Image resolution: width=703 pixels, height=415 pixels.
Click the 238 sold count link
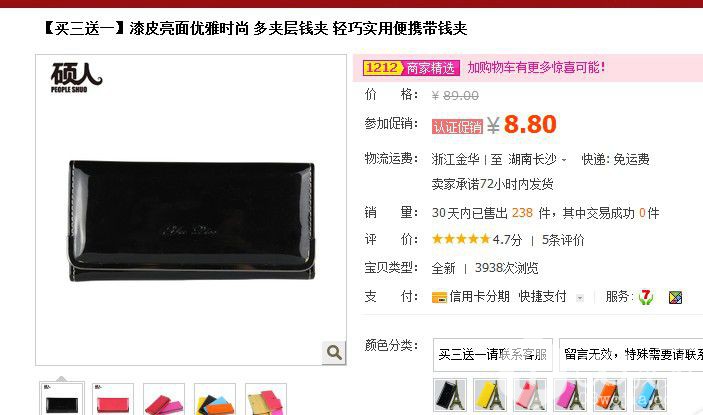[x=522, y=212]
